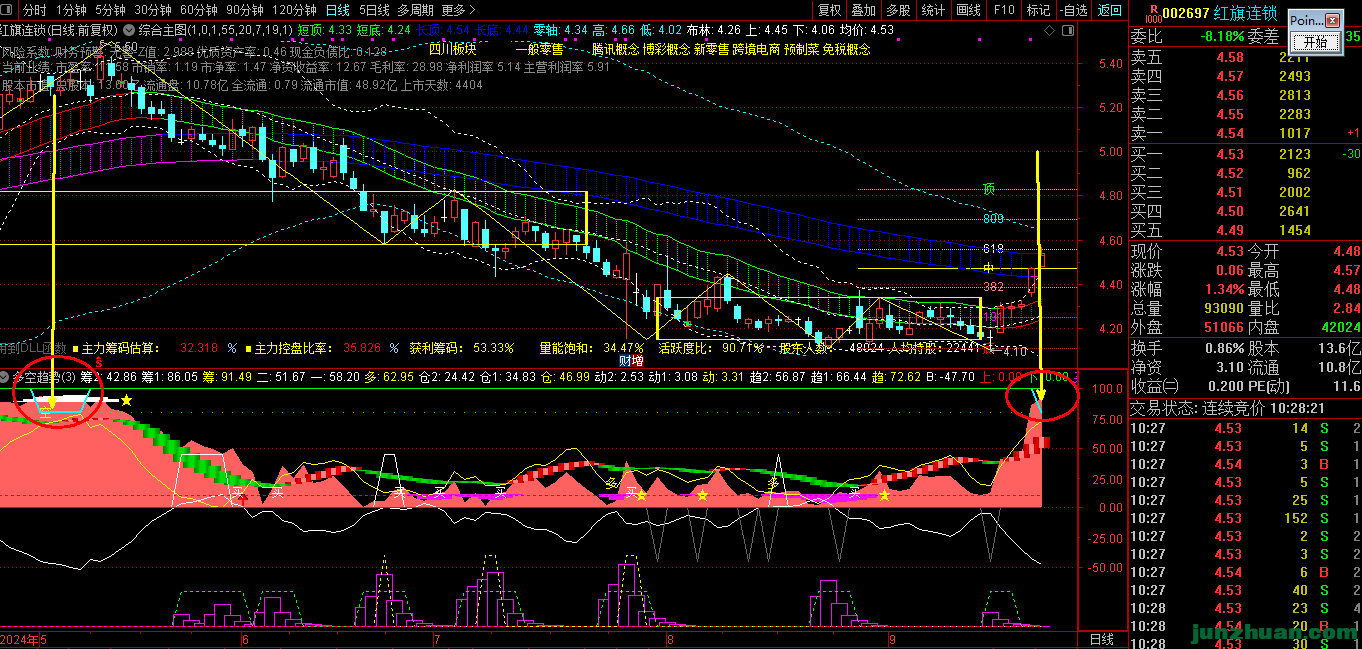Select the 30分钟 timeframe
1362x649 pixels.
point(153,10)
